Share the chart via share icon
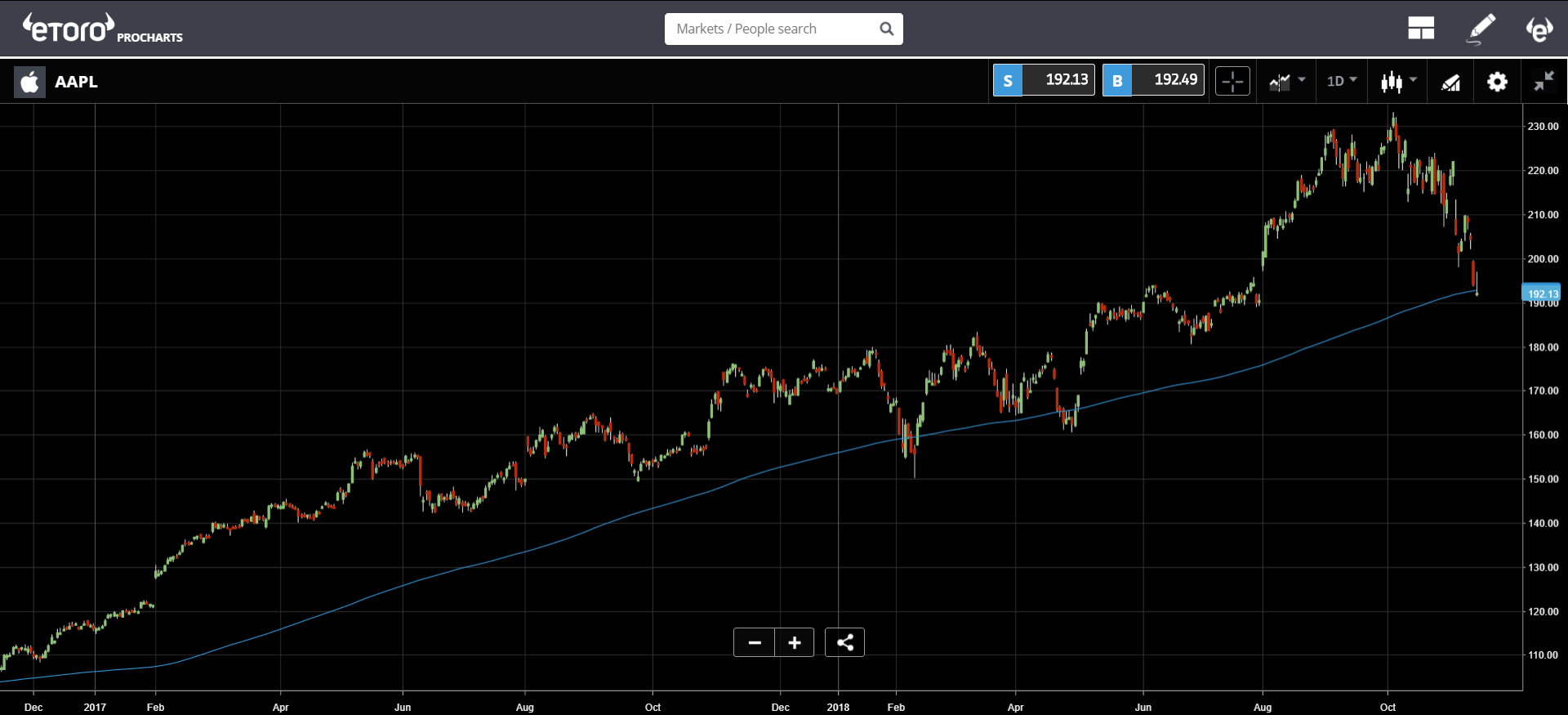 tap(844, 642)
